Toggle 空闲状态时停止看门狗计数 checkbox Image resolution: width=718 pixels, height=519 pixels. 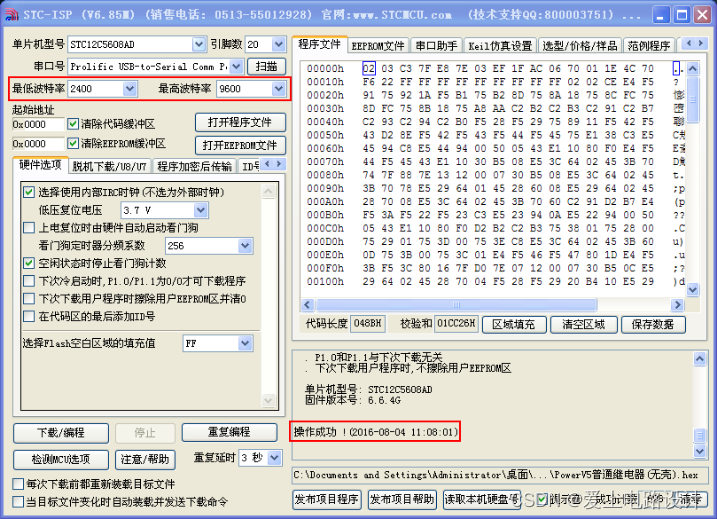29,263
